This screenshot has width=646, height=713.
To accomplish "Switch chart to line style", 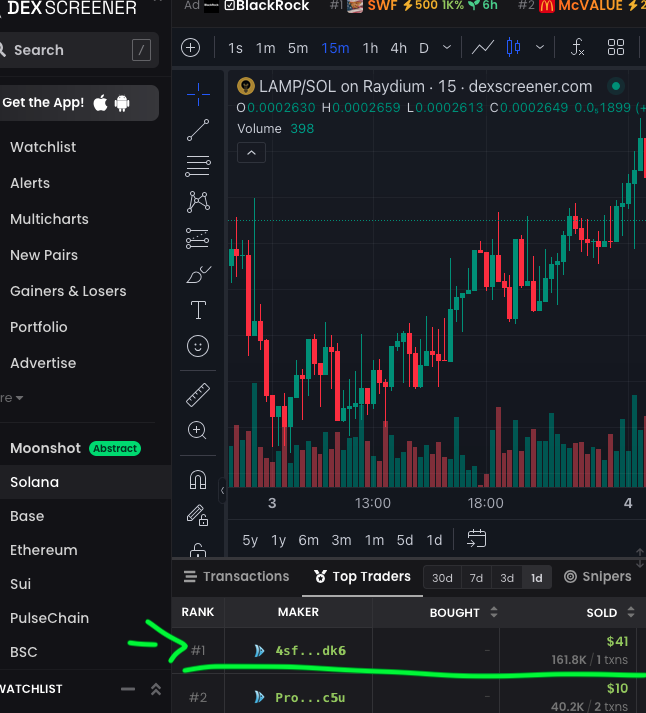I will coord(483,47).
